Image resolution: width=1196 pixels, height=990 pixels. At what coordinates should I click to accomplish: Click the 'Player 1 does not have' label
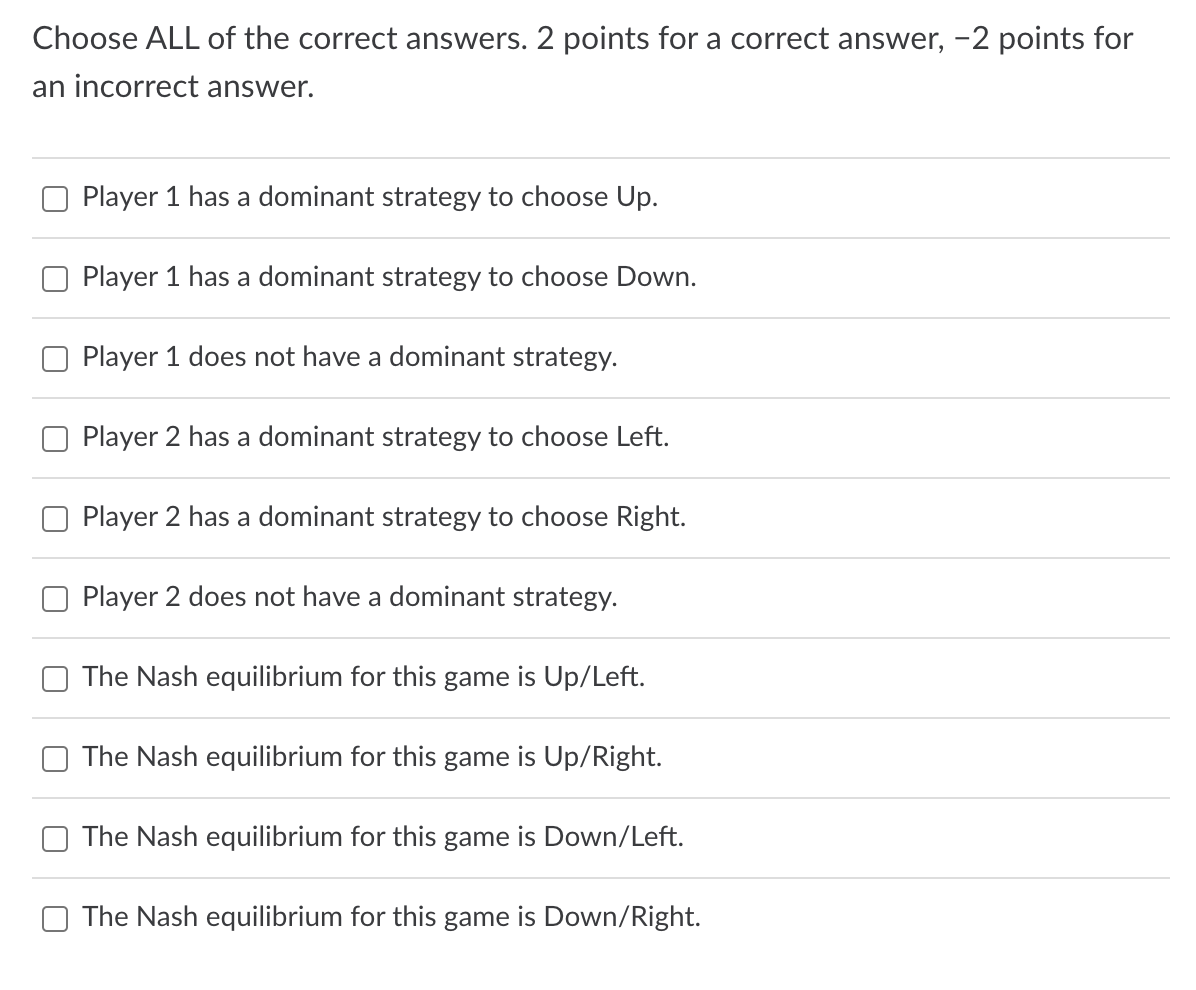(x=350, y=357)
